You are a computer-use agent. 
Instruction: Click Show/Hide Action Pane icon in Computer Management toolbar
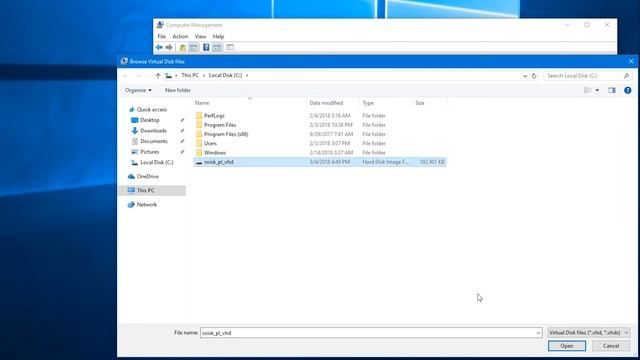[217, 47]
